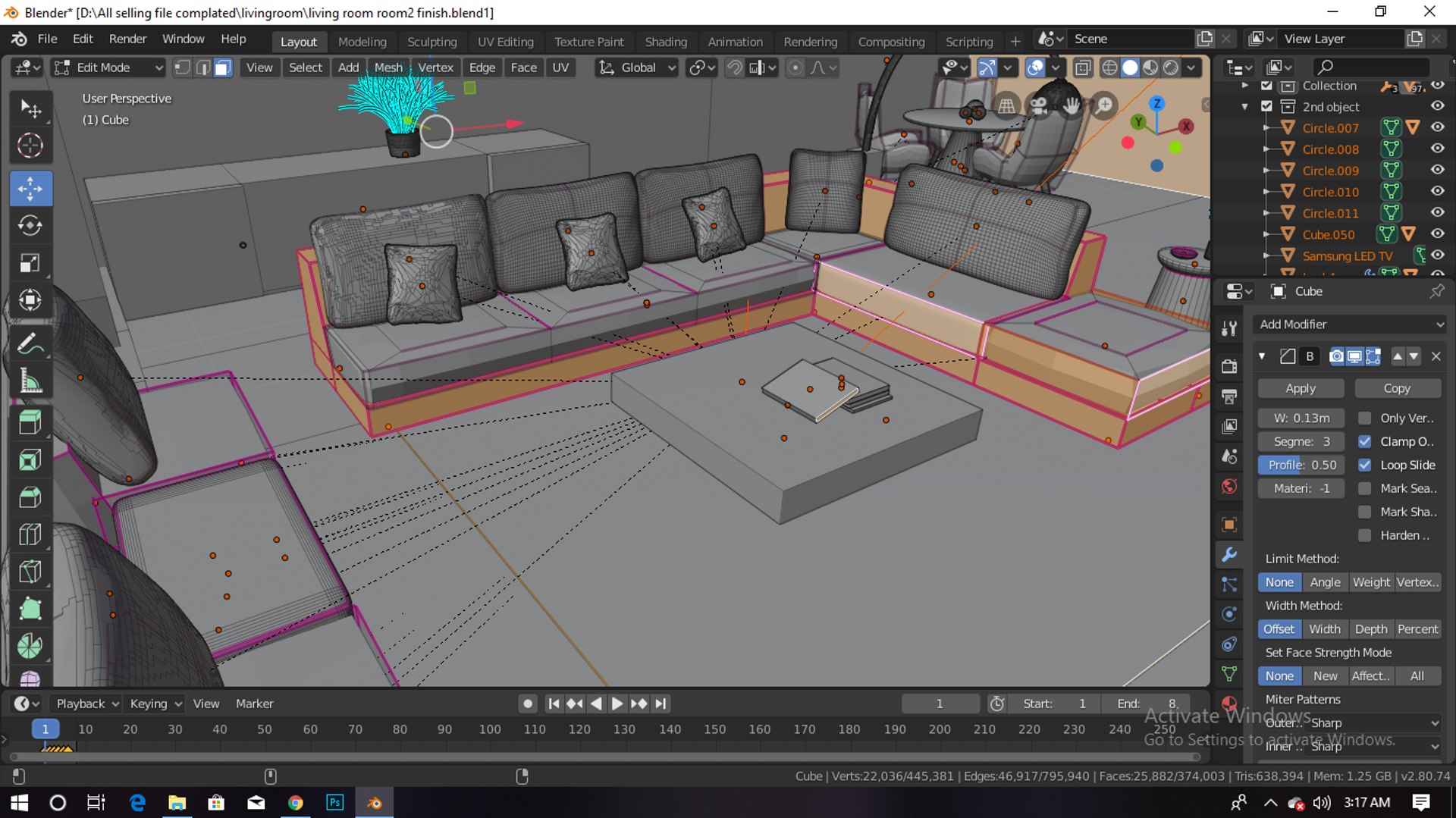Viewport: 1456px width, 818px height.
Task: Hide Circle.007 in the outliner
Action: click(1437, 127)
